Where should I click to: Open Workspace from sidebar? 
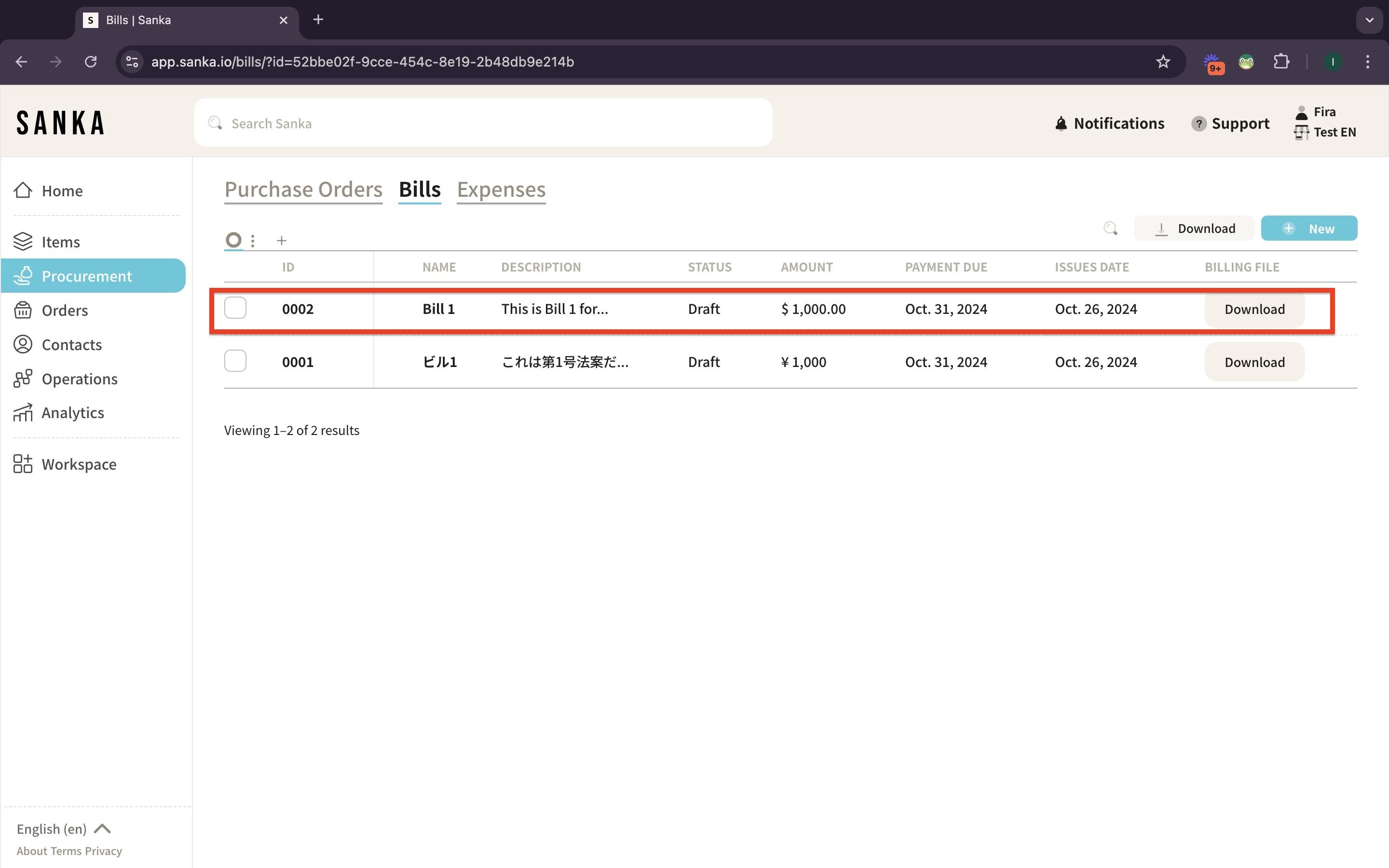click(79, 464)
